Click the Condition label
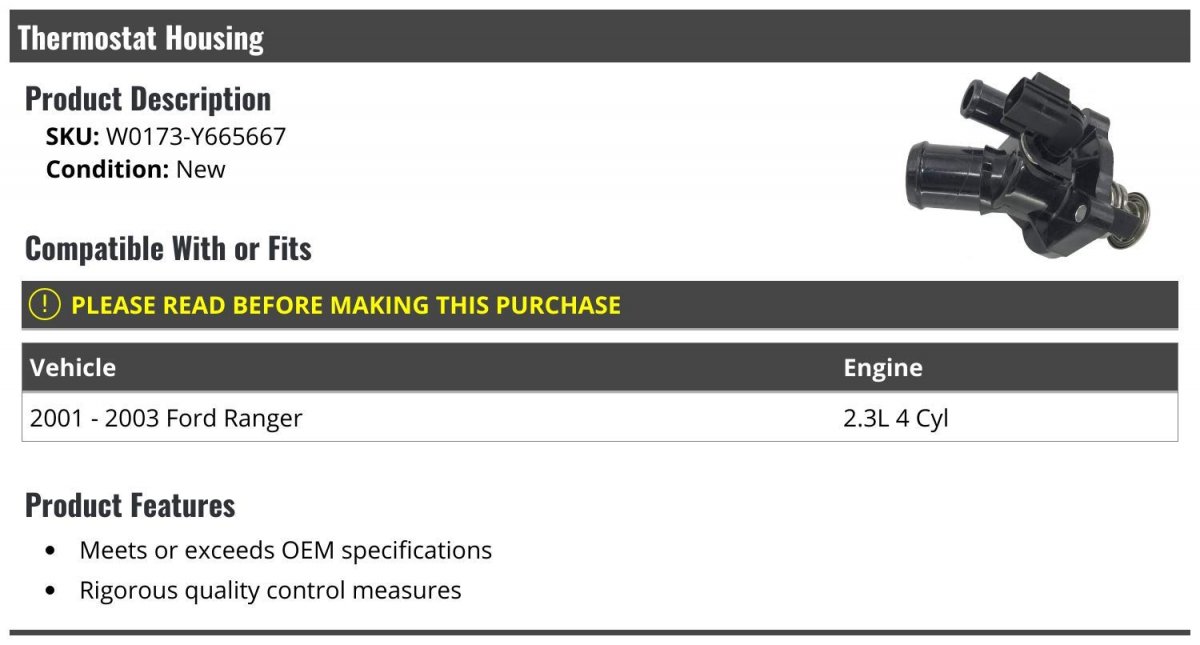Image resolution: width=1200 pixels, height=645 pixels. [x=107, y=169]
